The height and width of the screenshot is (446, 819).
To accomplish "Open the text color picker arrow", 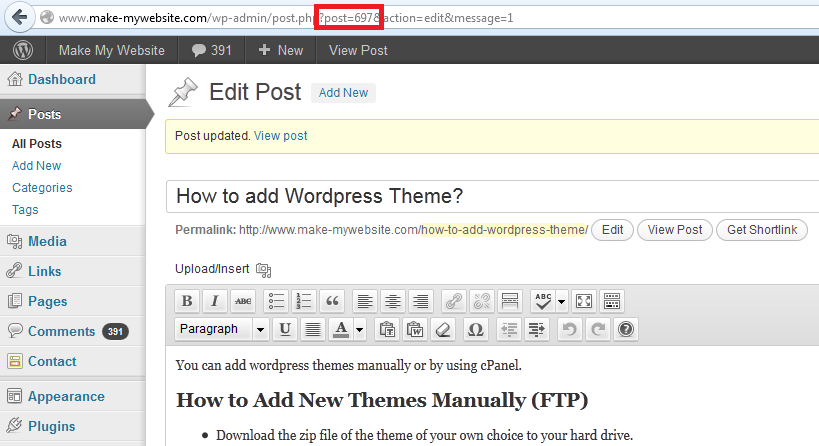I will coord(360,329).
